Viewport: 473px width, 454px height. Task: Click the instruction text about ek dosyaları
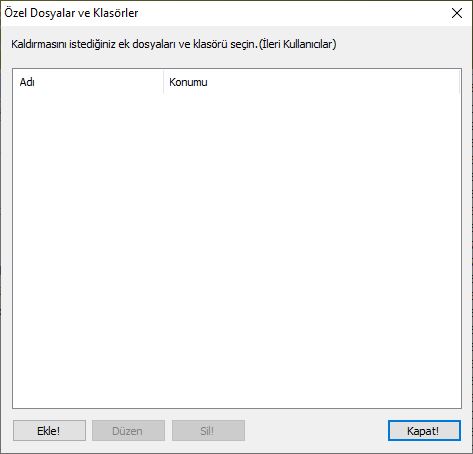[174, 44]
